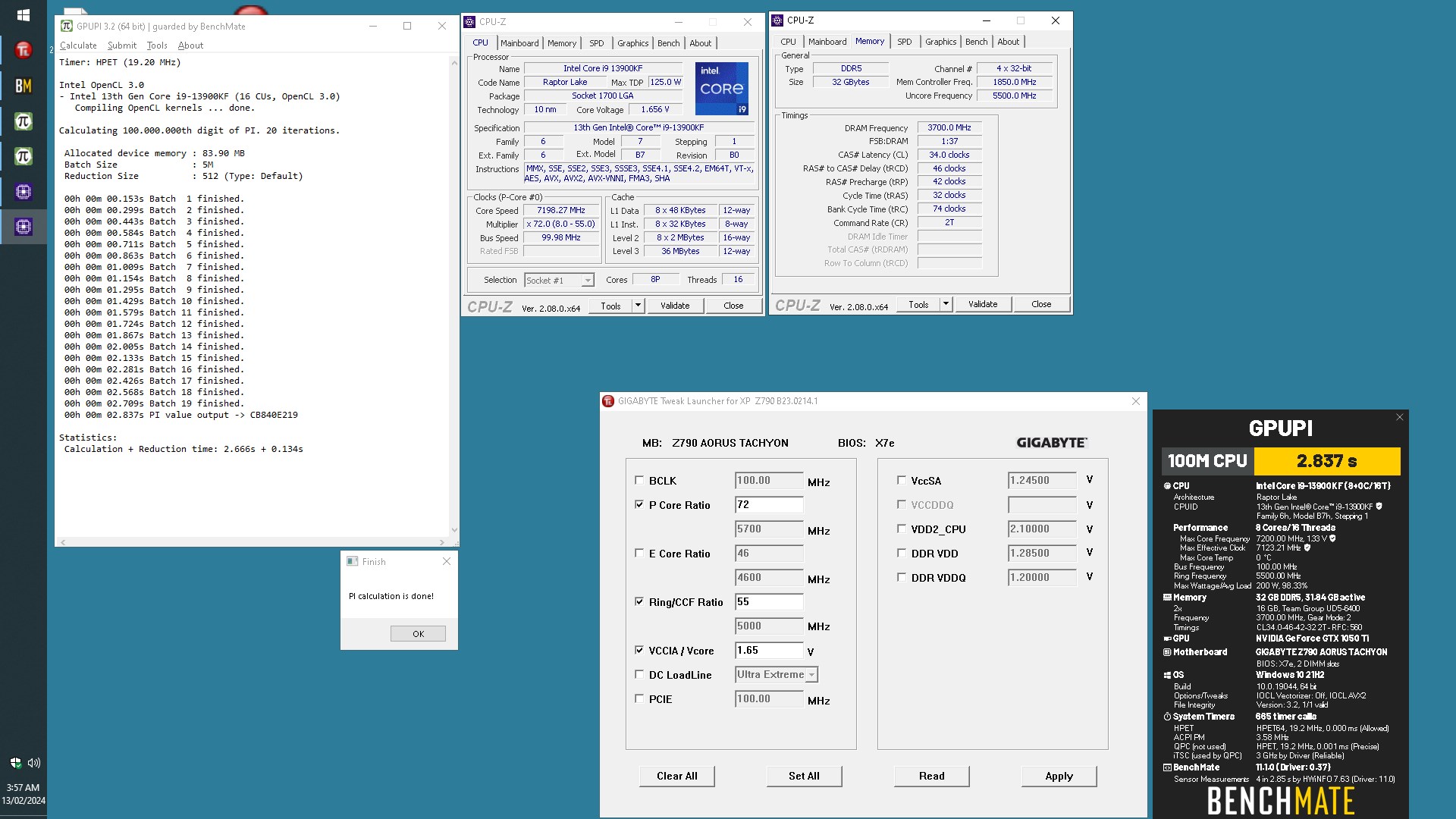Screen dimensions: 1456x819
Task: Switch to SPD tab in CPU-Z Memory window
Action: 905,42
